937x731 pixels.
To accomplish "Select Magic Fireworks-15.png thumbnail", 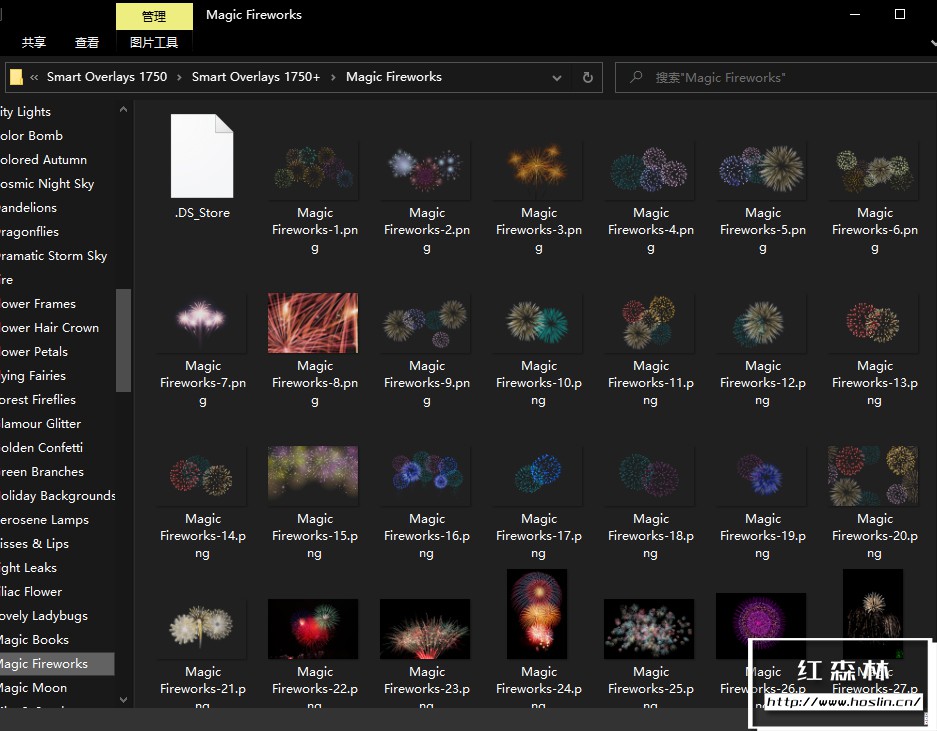I will [314, 476].
